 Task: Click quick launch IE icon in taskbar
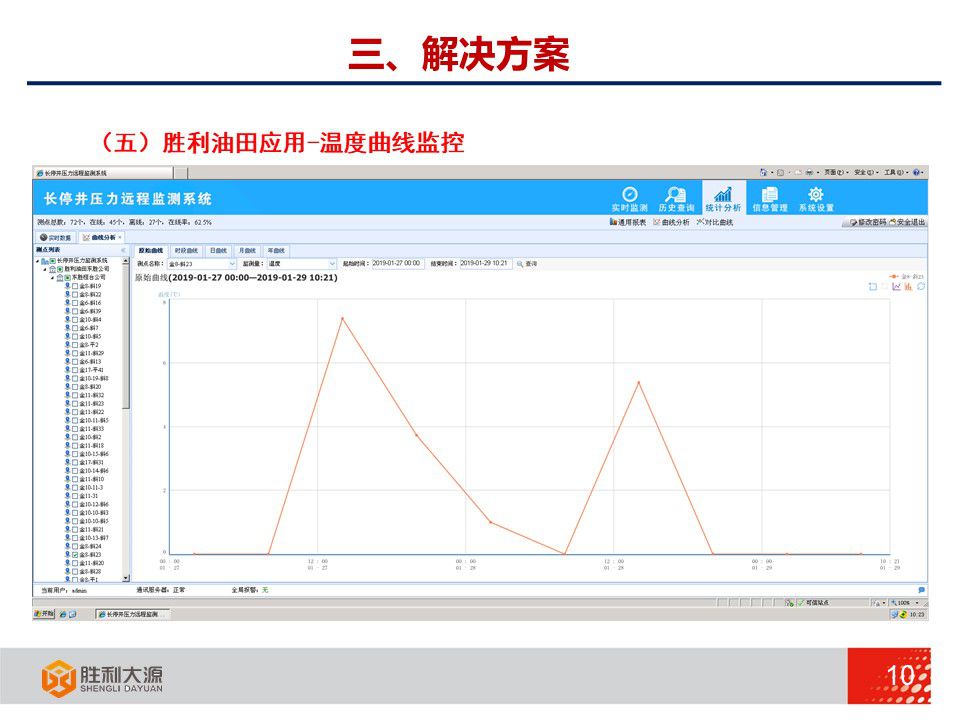click(62, 614)
